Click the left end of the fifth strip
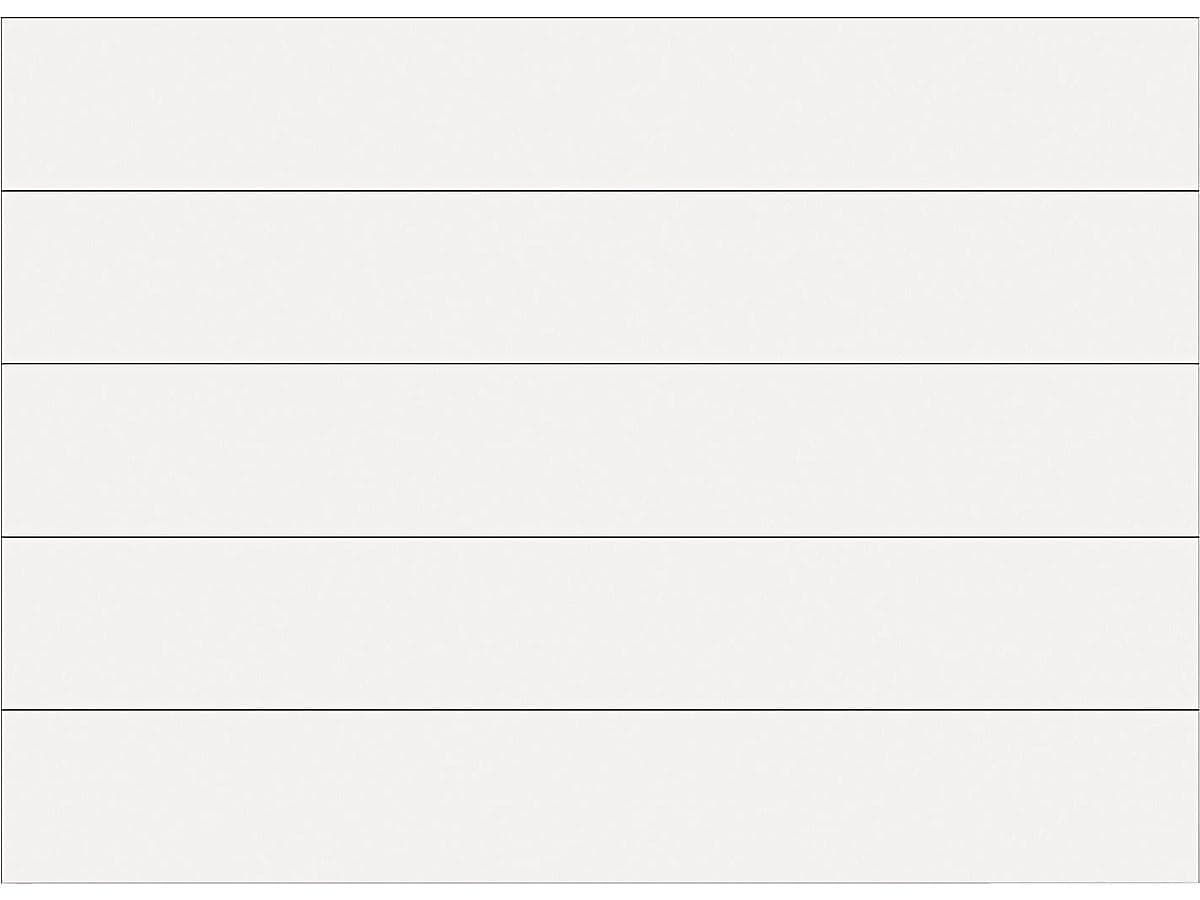Screen dimensions: 1200x900 pos(12,796)
